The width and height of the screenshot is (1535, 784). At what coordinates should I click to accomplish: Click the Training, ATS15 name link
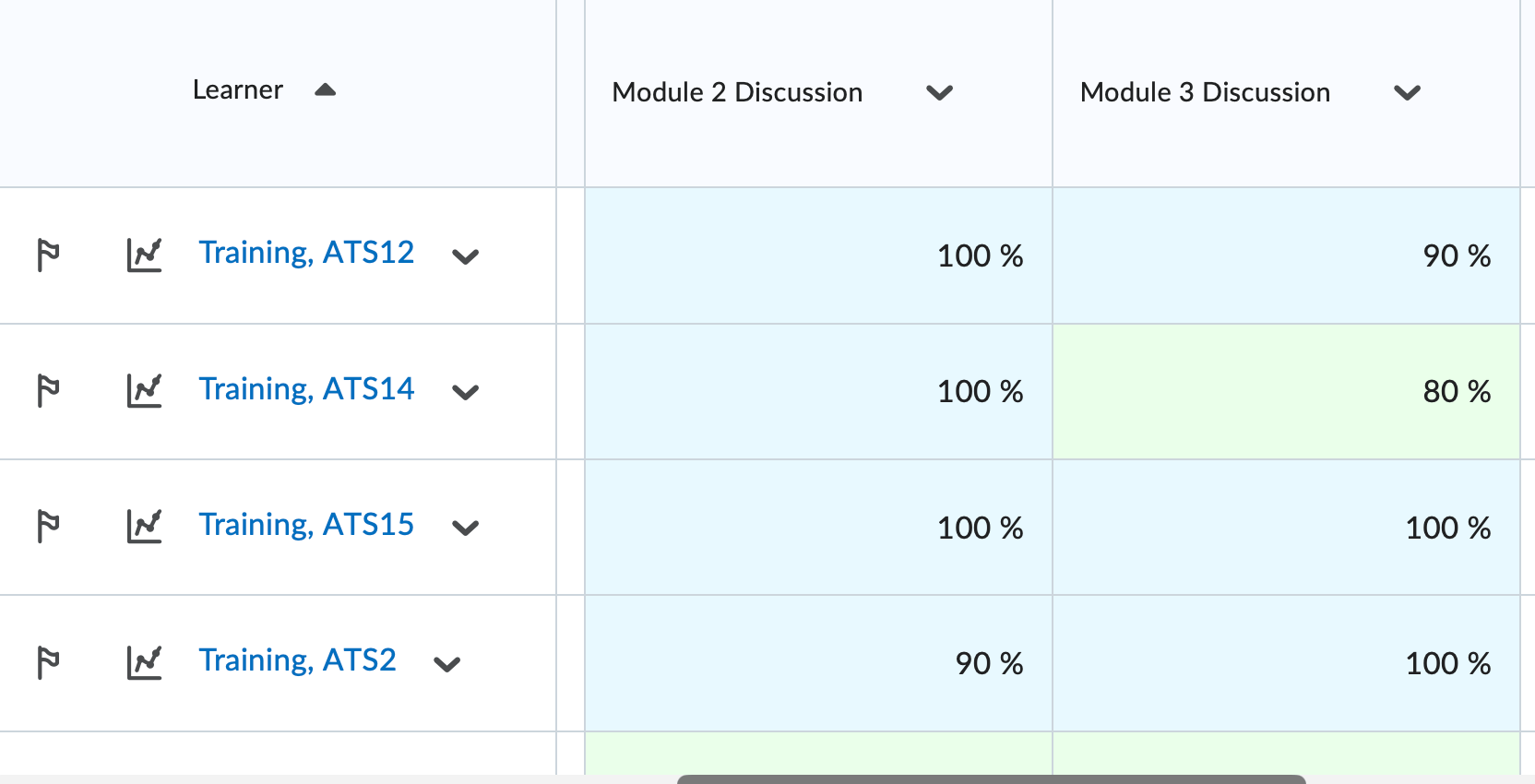click(x=306, y=524)
